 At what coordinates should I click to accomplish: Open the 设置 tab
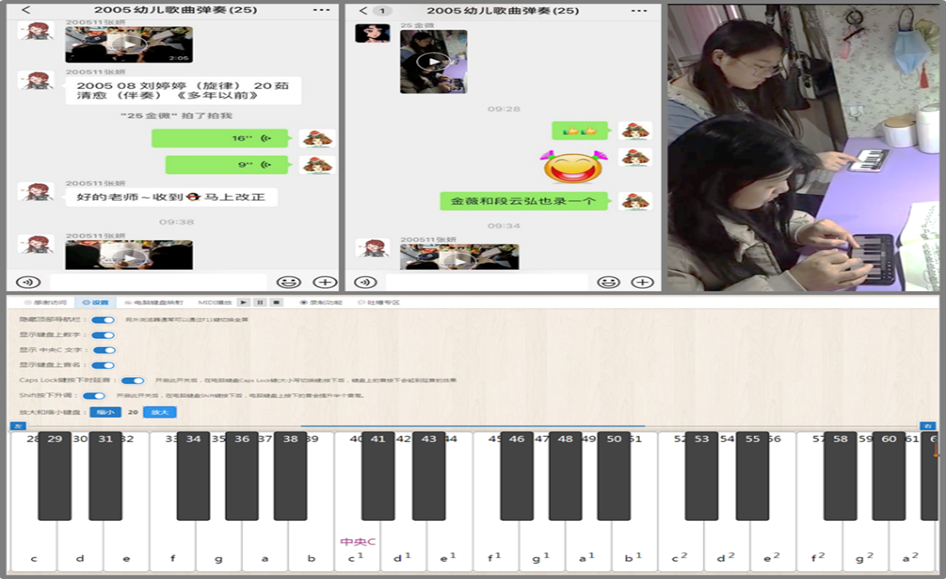tap(97, 302)
